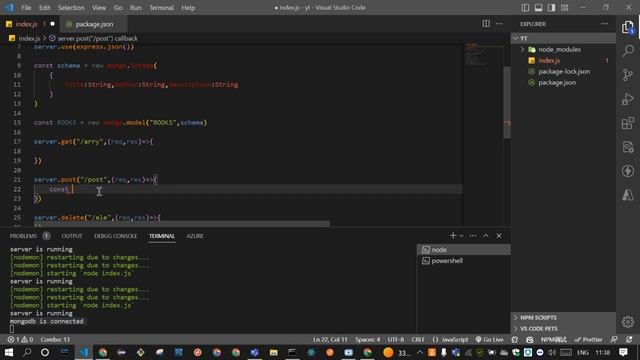
Task: Switch to the package.json editor tab
Action: click(94, 24)
